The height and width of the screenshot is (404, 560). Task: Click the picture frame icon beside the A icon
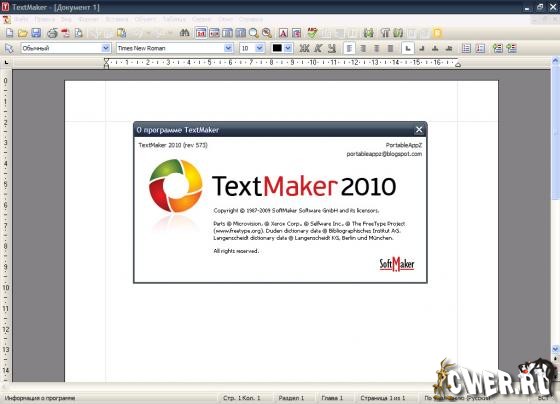[296, 33]
